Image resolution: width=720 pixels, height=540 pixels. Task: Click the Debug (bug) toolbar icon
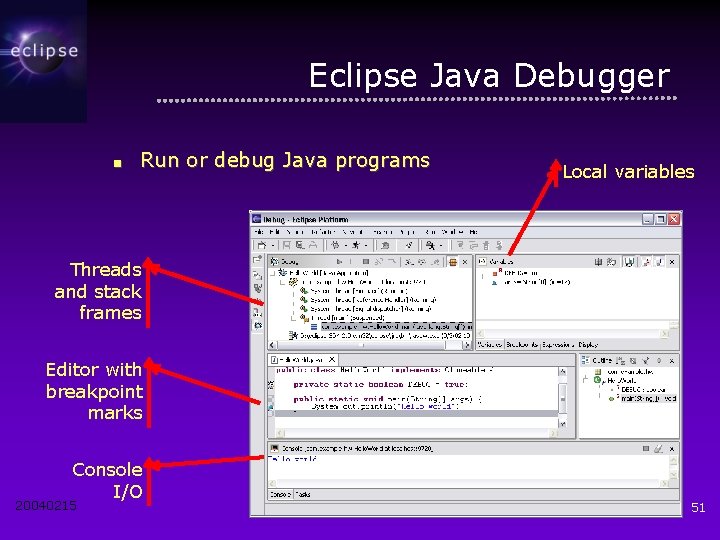(336, 245)
